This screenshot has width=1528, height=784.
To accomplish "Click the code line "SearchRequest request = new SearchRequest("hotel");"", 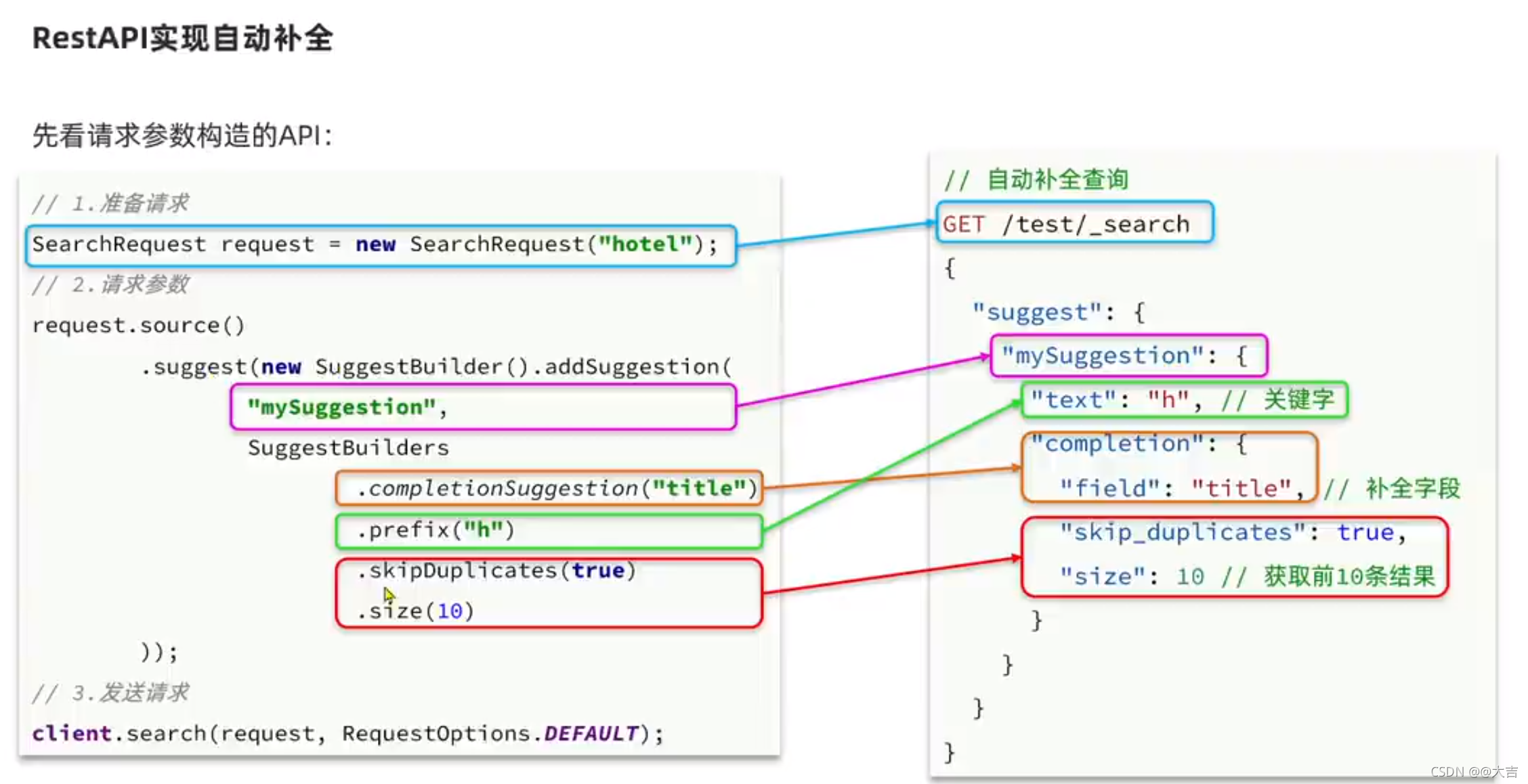I will (x=375, y=244).
